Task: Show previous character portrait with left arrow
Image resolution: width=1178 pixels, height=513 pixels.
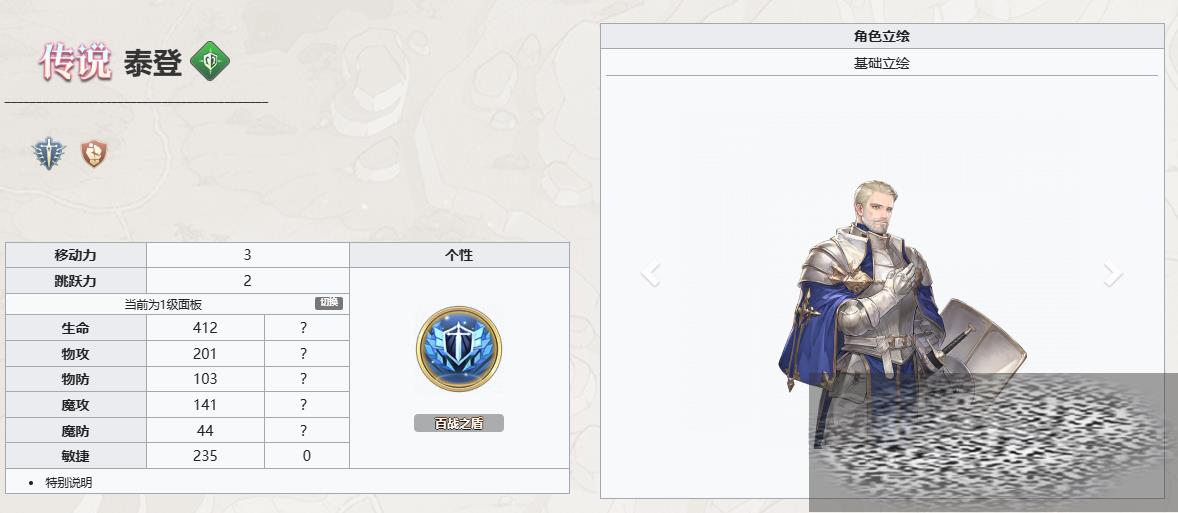Action: coord(651,274)
